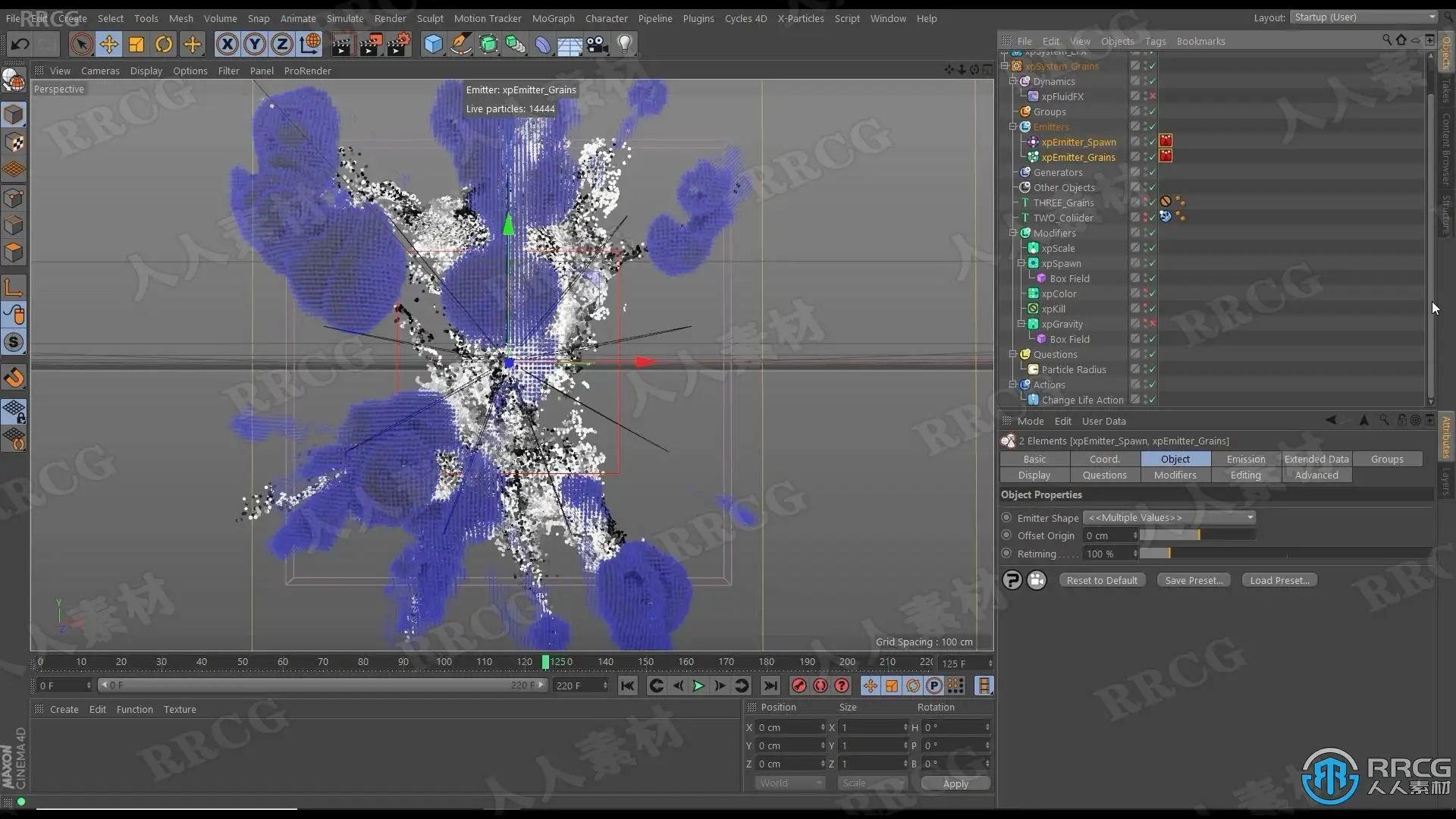Click the Reset to Default button
Screen dimensions: 1456x819
[1101, 580]
